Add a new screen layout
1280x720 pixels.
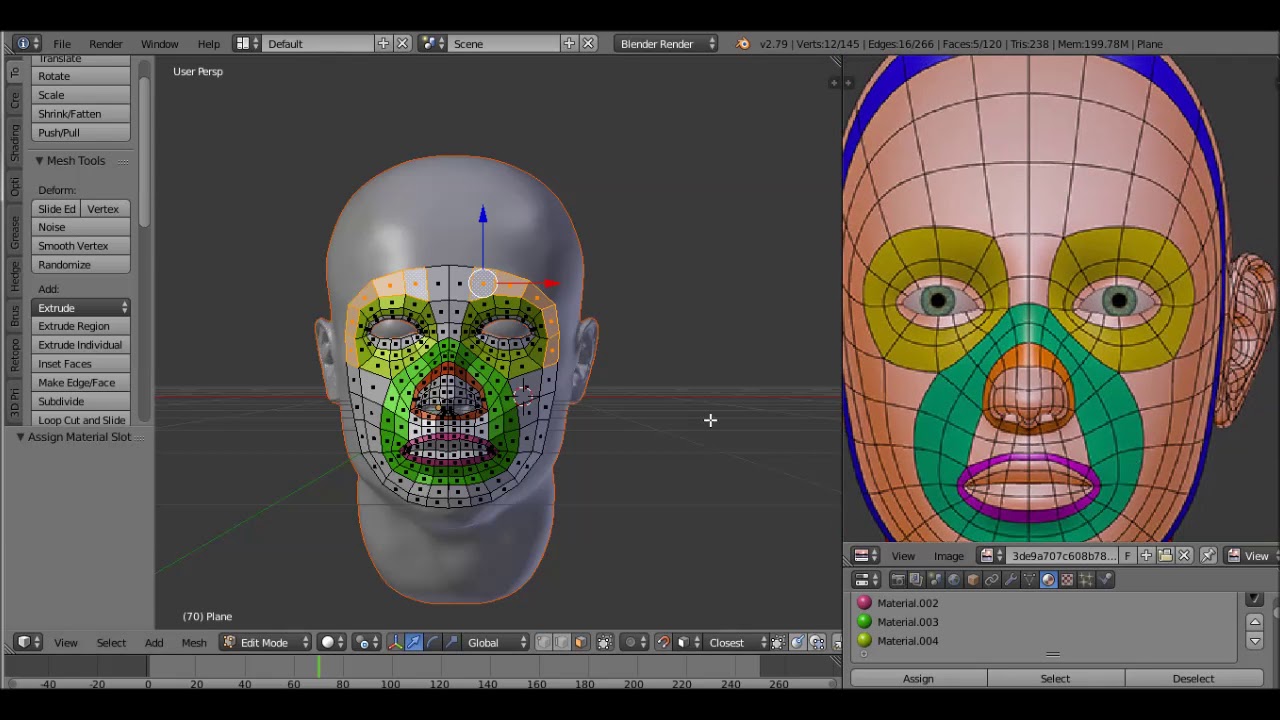click(x=383, y=44)
